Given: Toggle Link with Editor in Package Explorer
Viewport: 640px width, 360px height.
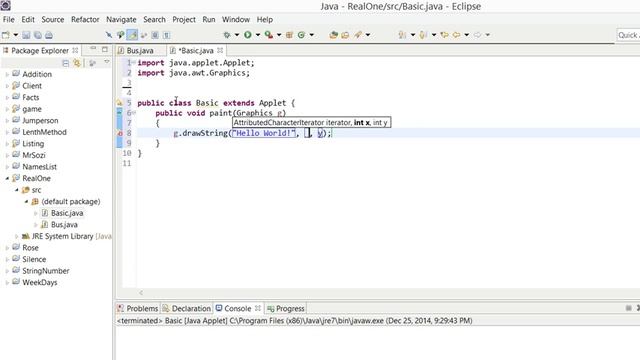Looking at the screenshot, I should (77, 63).
